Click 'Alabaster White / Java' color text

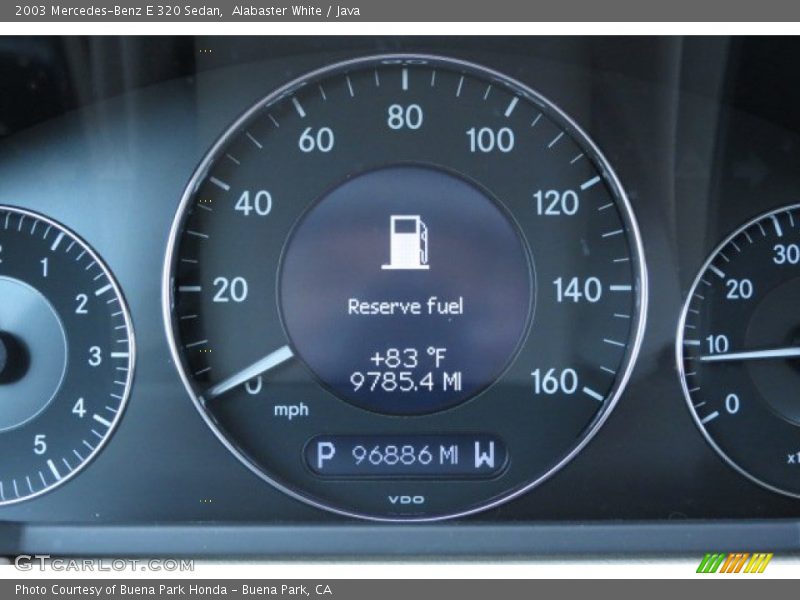tap(296, 10)
